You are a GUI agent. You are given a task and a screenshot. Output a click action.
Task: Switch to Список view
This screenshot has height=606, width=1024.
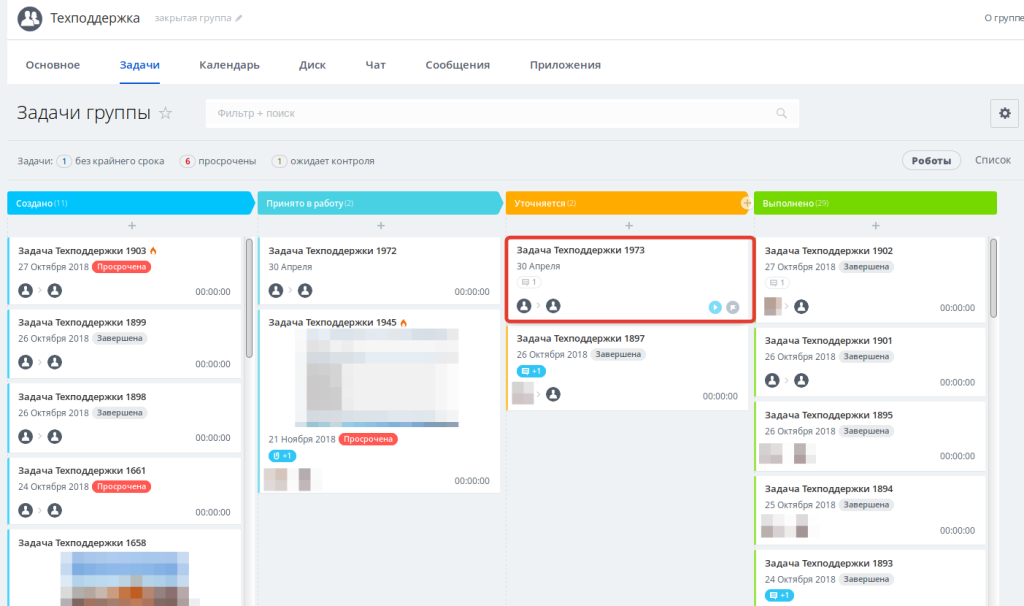click(993, 160)
